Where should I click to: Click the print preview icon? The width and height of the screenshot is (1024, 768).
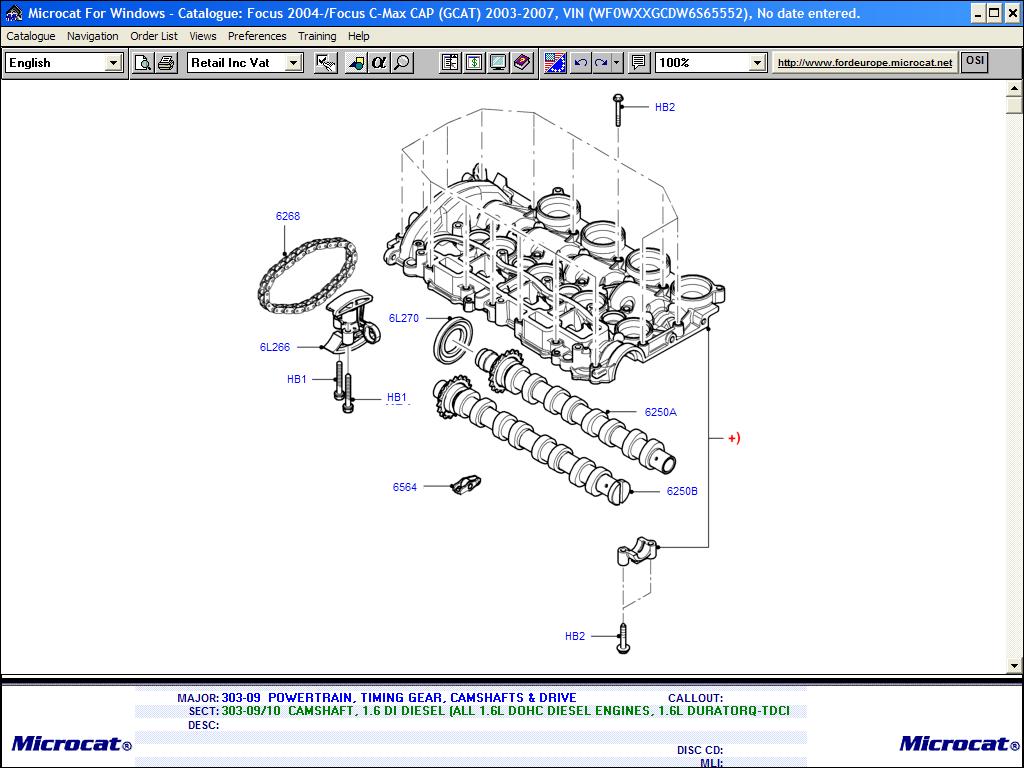[x=144, y=63]
